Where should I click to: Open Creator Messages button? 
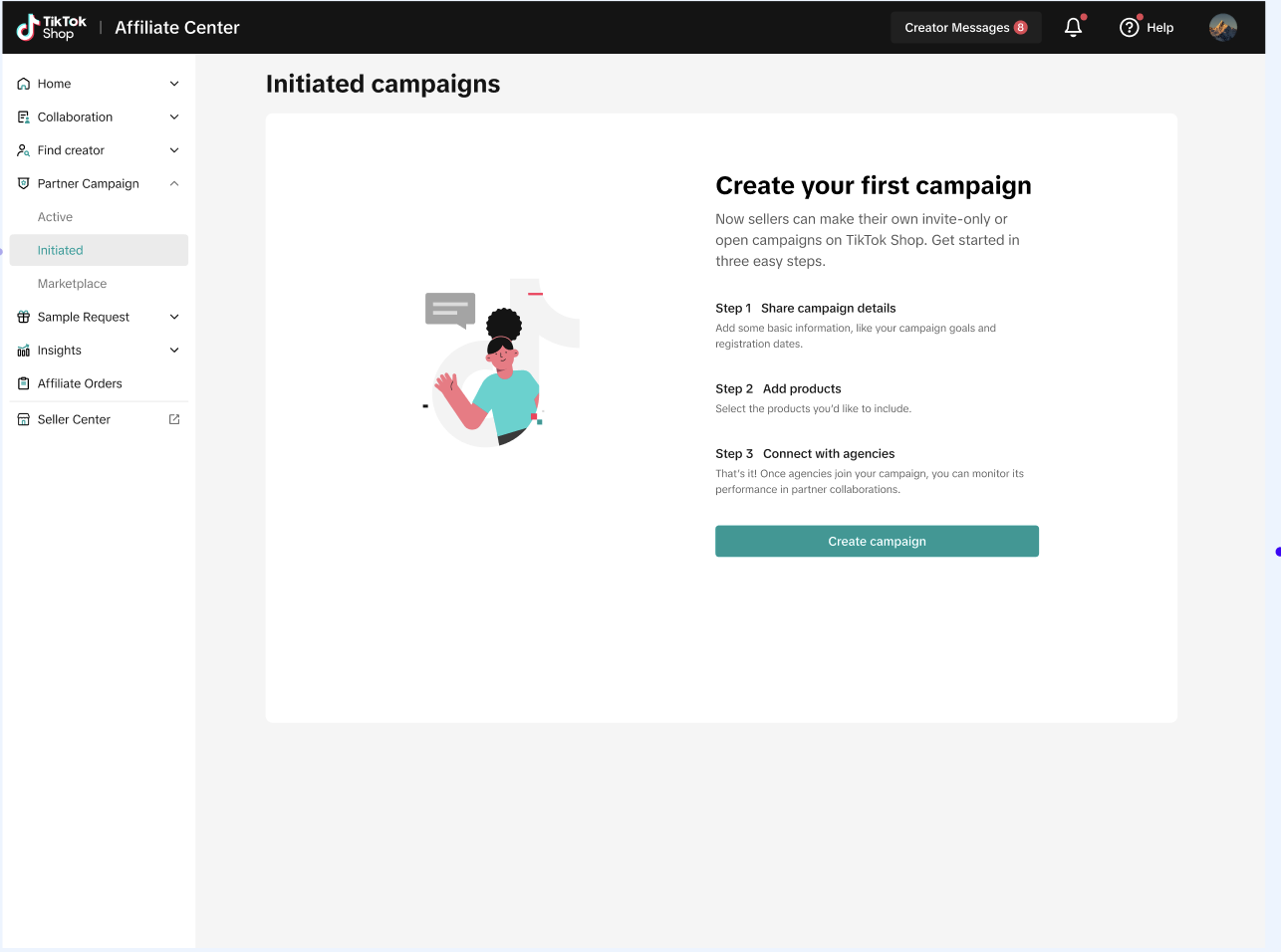point(964,28)
